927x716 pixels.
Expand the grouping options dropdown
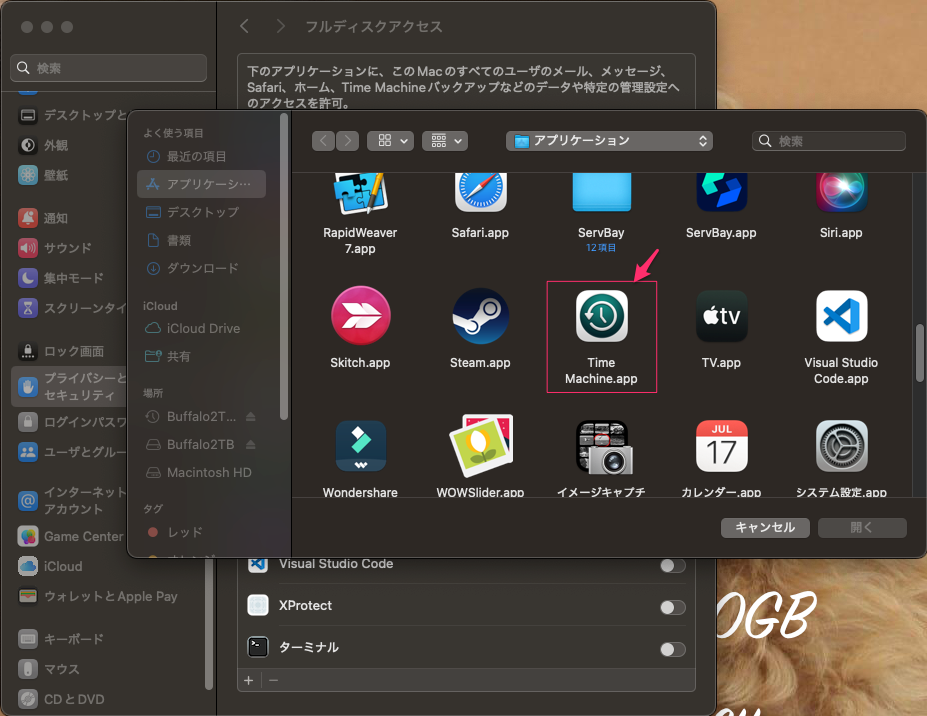pyautogui.click(x=445, y=141)
